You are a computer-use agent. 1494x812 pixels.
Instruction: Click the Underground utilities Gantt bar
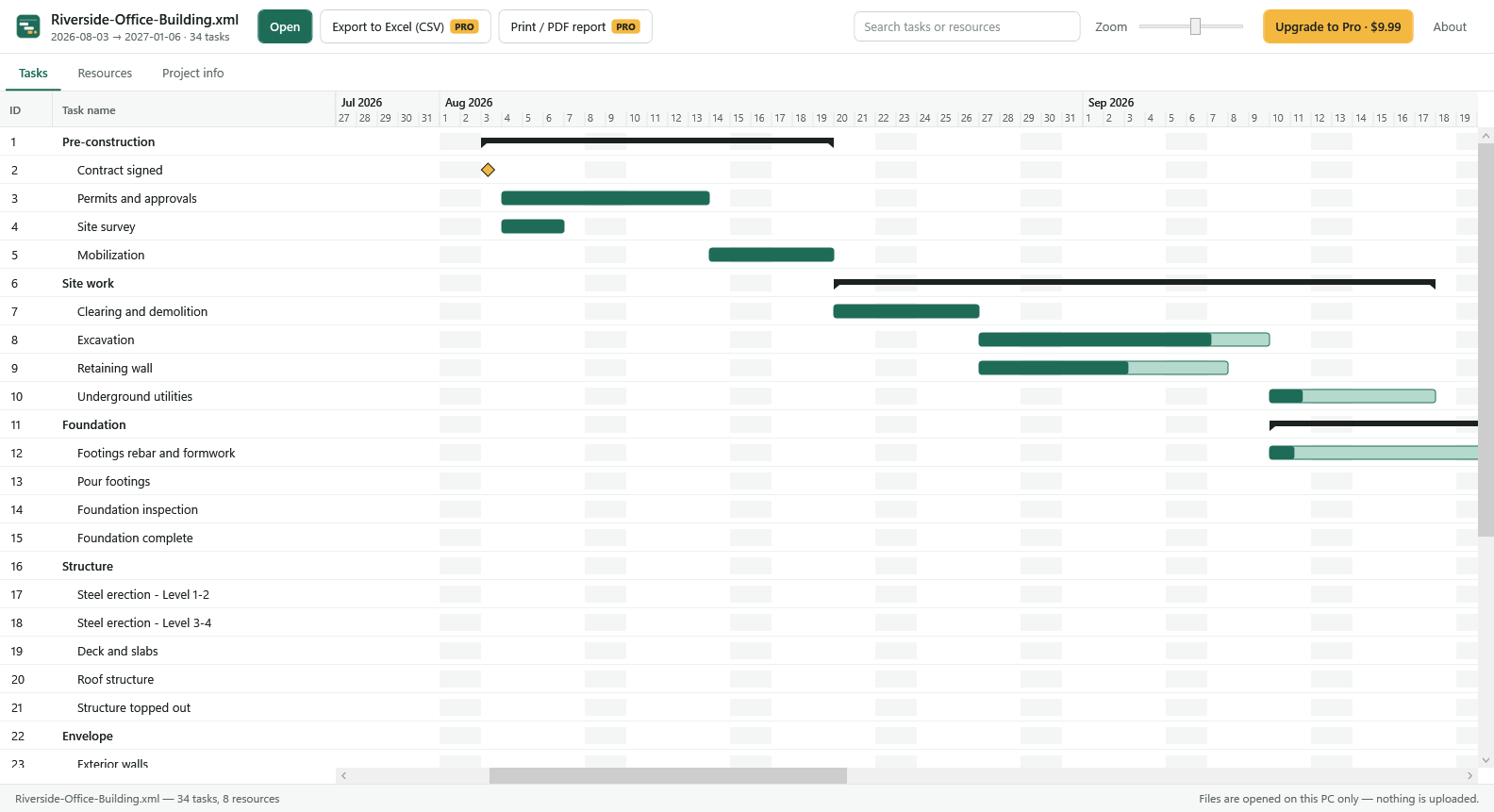1353,396
